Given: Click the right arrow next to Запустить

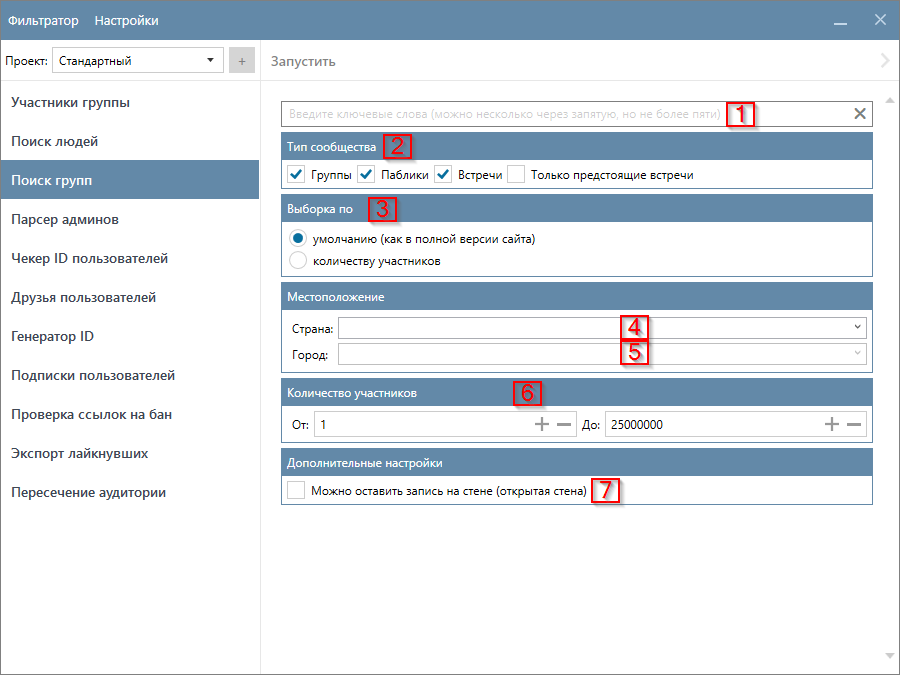Looking at the screenshot, I should (x=884, y=61).
